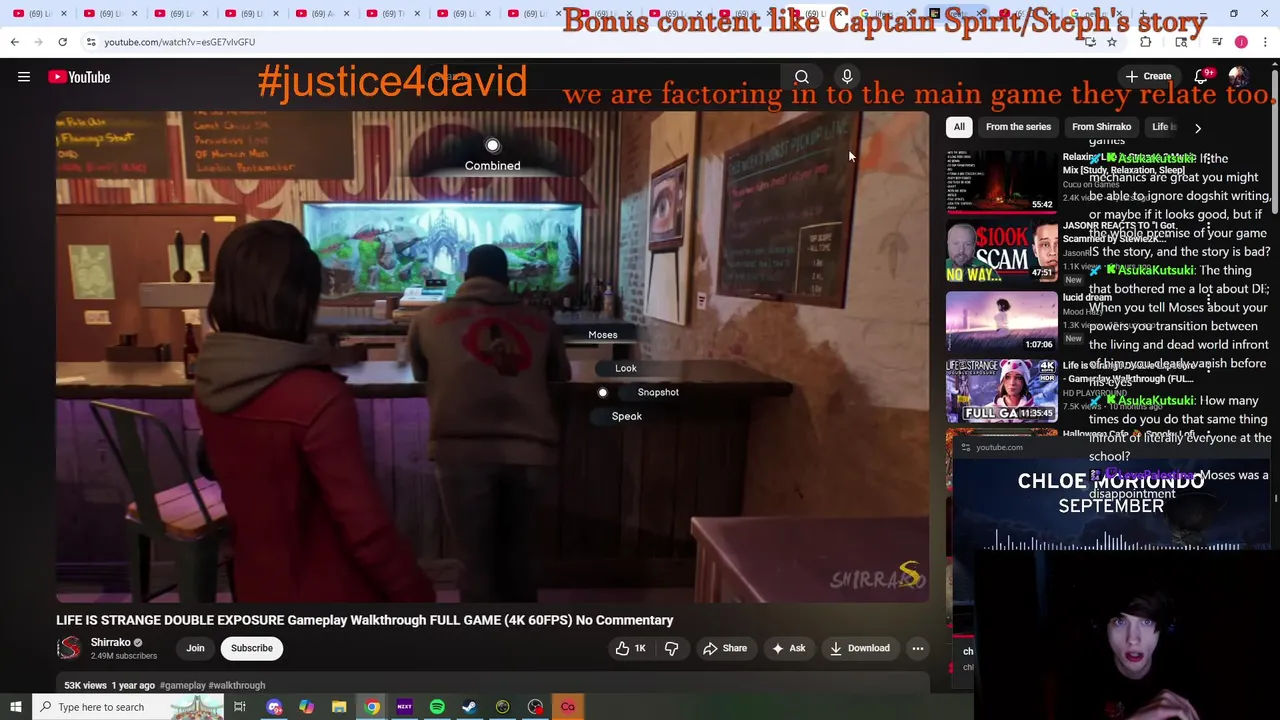Viewport: 1280px width, 720px height.
Task: Open YouTube notifications bell
Action: 1201,76
